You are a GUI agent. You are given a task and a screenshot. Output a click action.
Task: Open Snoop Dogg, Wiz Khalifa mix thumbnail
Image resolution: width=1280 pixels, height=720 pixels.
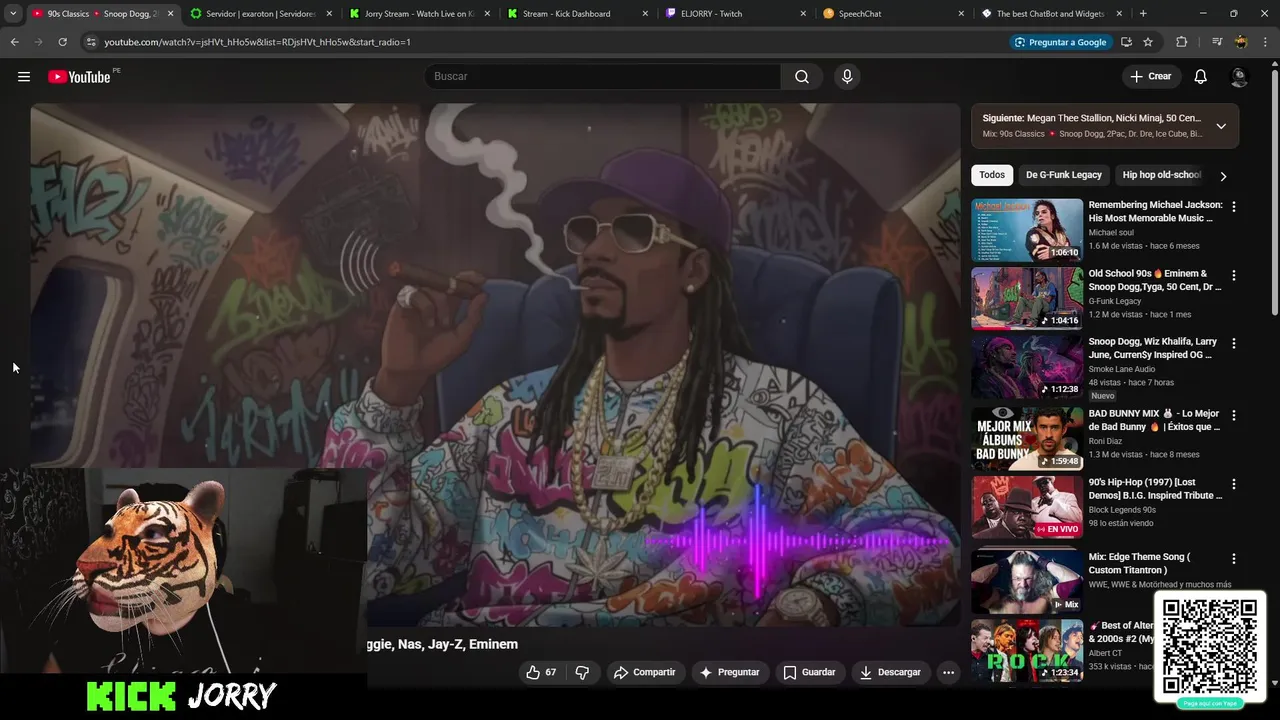pos(1027,366)
